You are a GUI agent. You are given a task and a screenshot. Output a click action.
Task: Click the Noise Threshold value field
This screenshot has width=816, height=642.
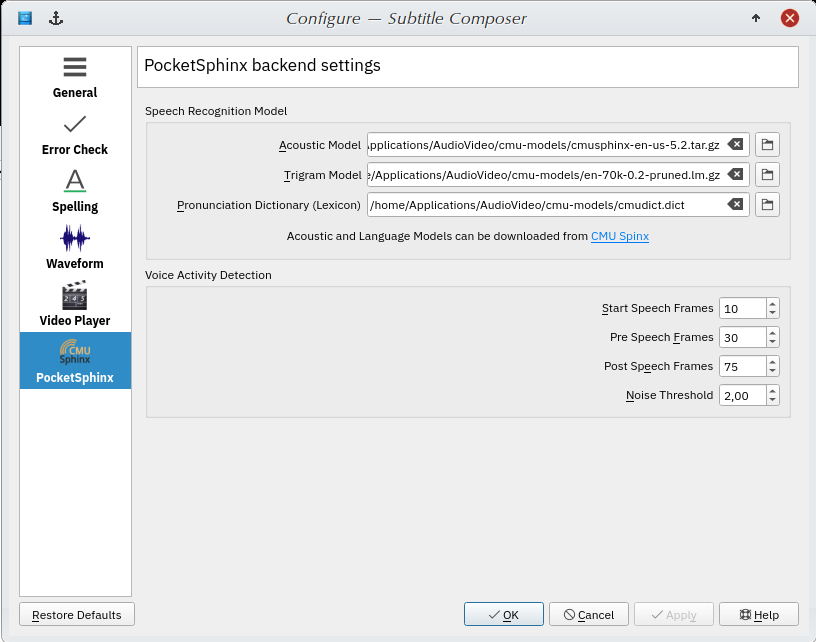click(743, 395)
